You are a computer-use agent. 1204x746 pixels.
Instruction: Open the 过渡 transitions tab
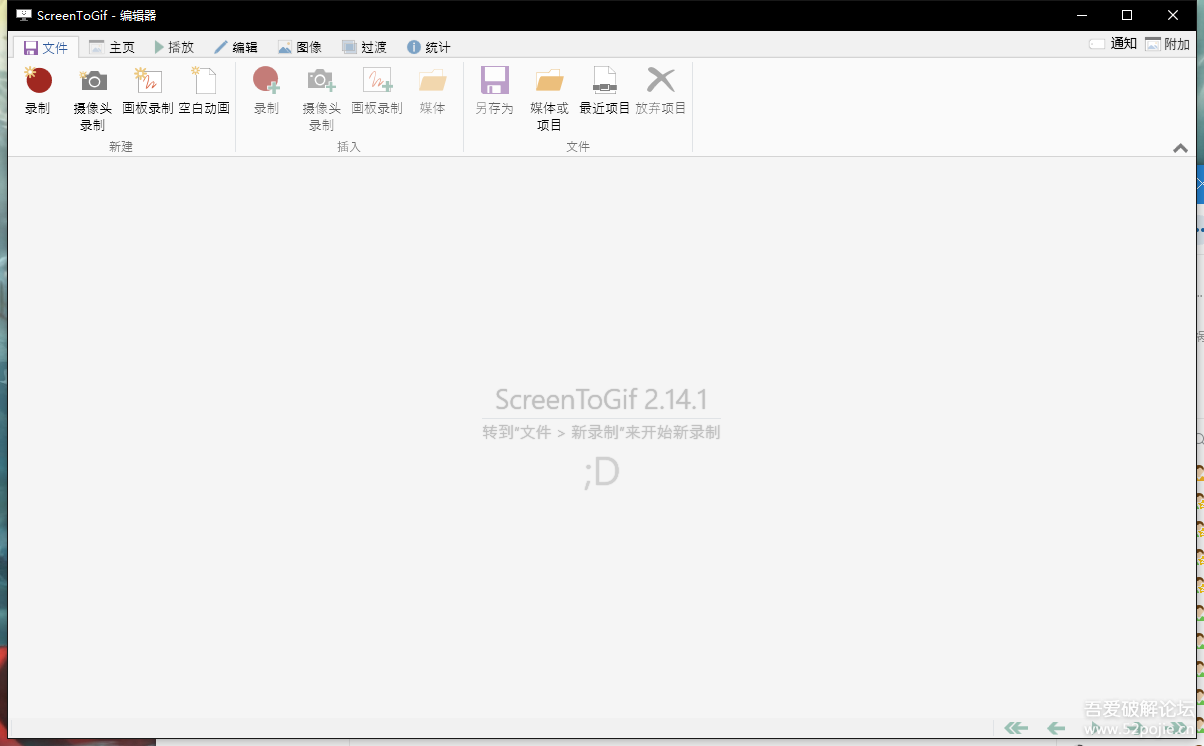click(x=364, y=47)
